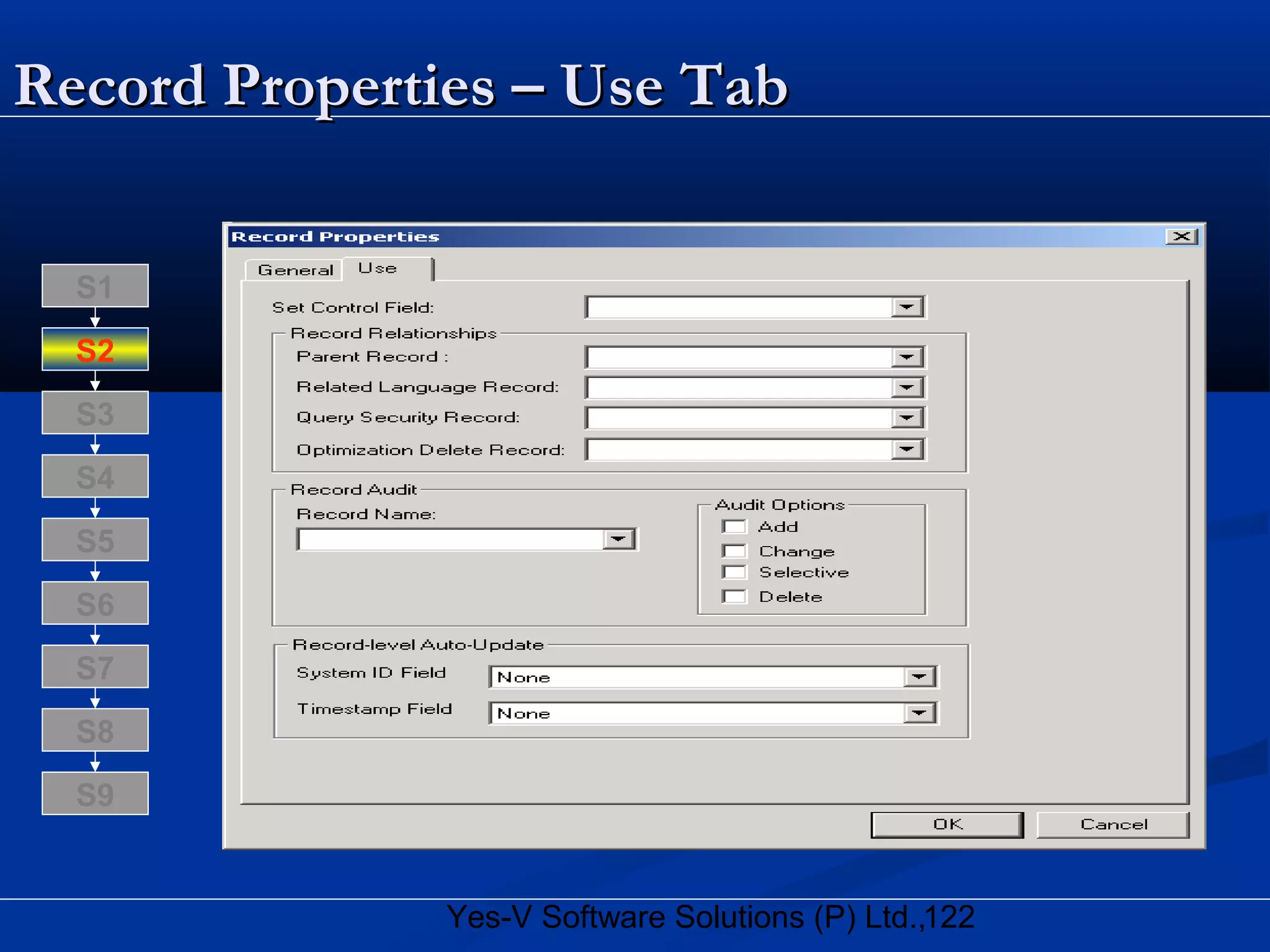The height and width of the screenshot is (952, 1270).
Task: Expand Query Security Record dropdown
Action: pos(907,418)
